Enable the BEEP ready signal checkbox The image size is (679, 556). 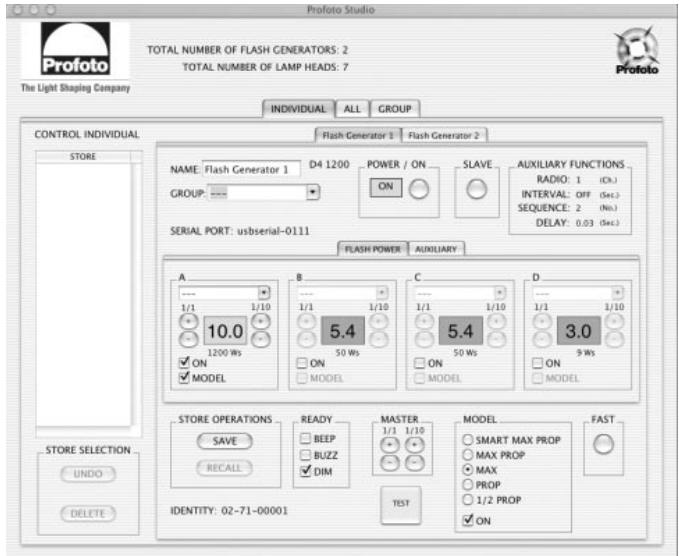[x=306, y=438]
